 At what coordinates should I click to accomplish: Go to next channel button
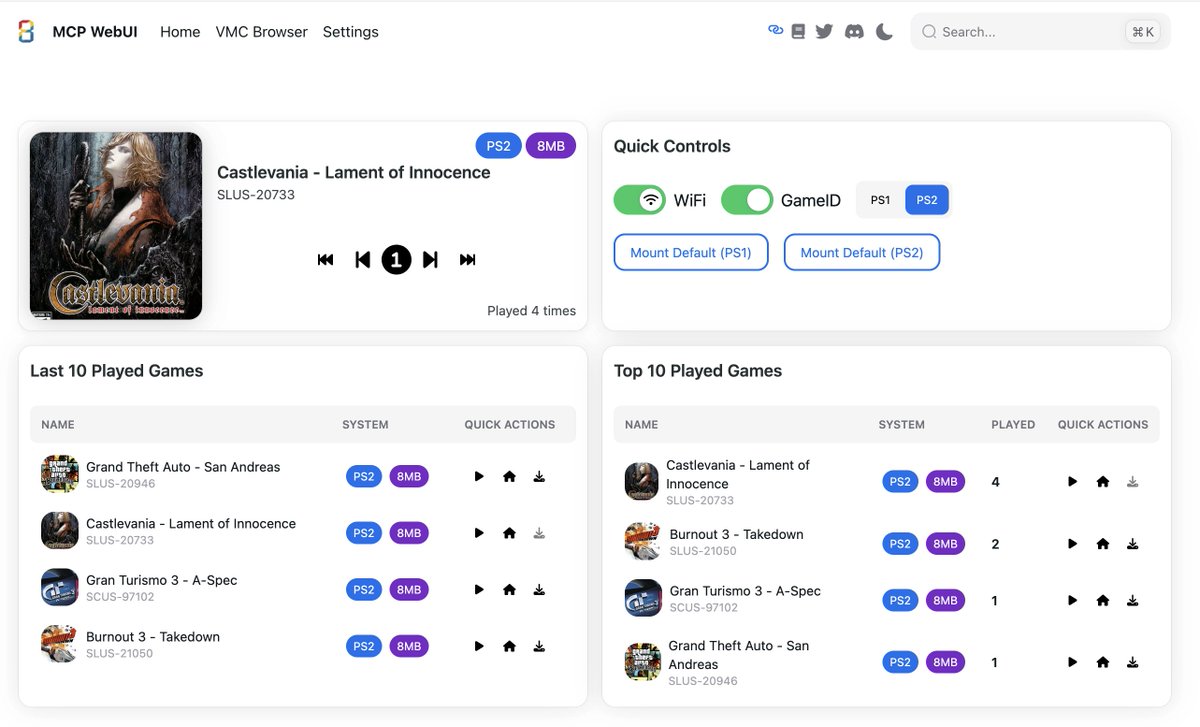[430, 260]
